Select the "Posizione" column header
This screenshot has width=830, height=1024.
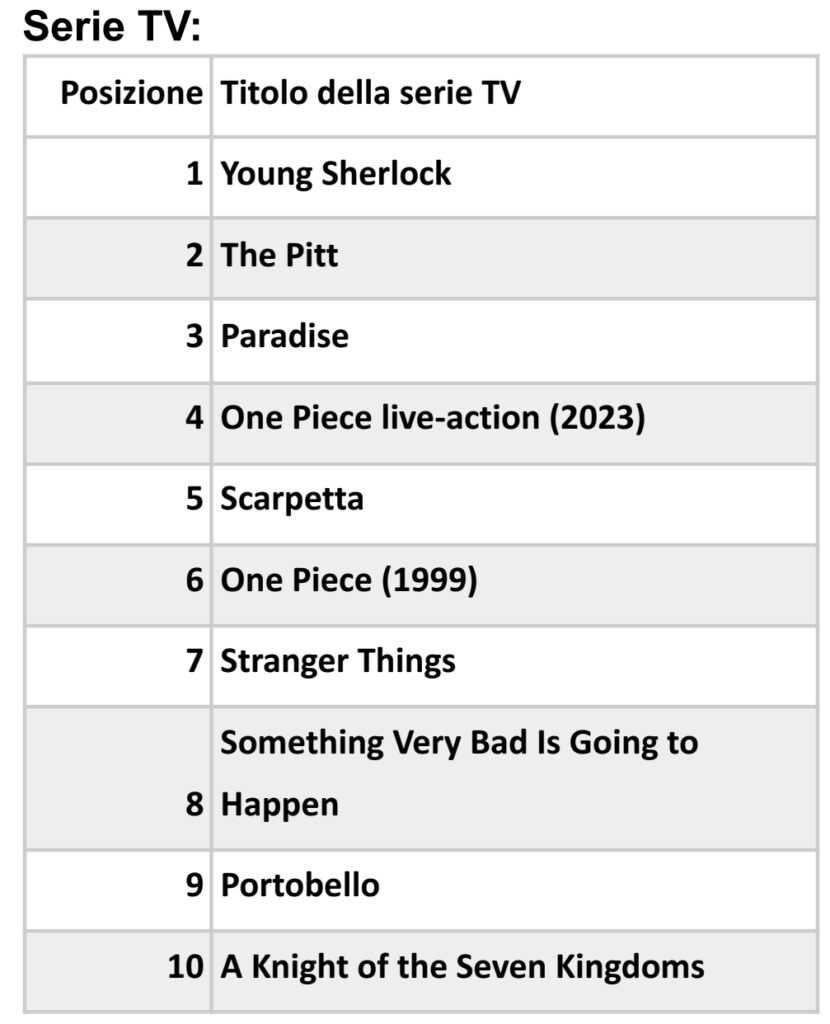[131, 94]
